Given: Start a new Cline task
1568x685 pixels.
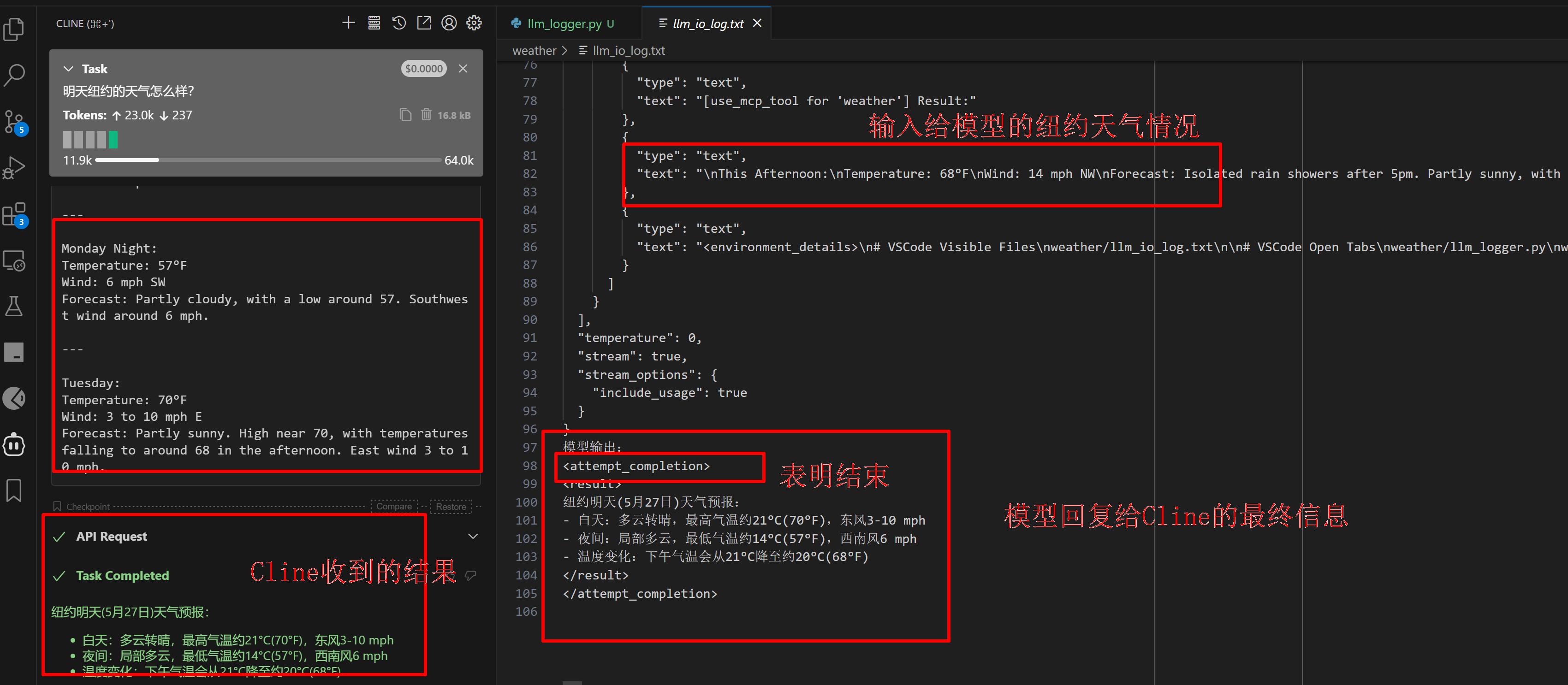Looking at the screenshot, I should tap(348, 23).
